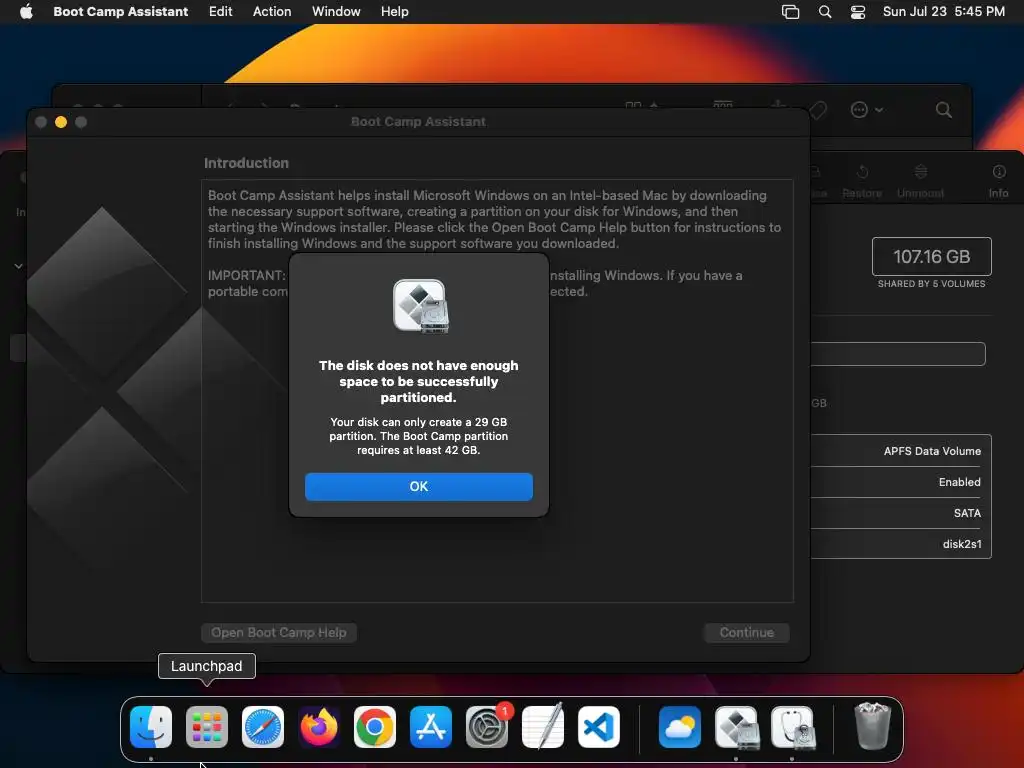Screen dimensions: 1024x768
Task: Open the App Store from the Dock
Action: (431, 727)
